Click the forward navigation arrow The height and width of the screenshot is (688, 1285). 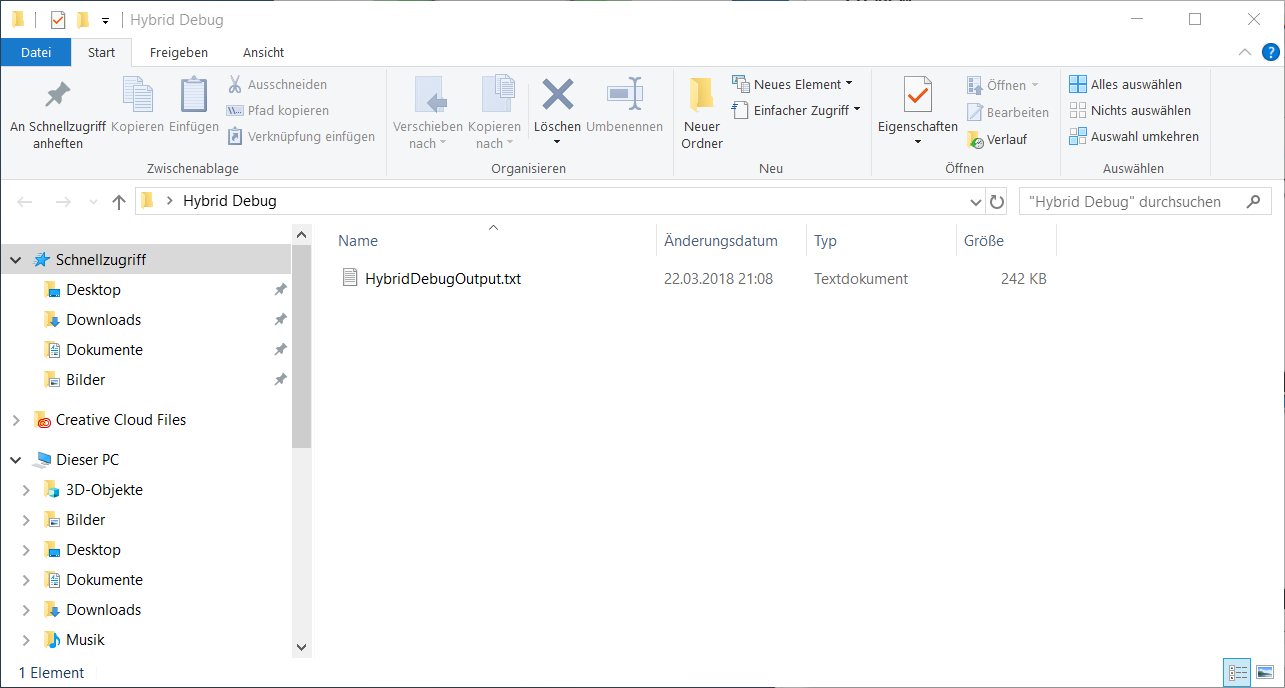[x=62, y=202]
